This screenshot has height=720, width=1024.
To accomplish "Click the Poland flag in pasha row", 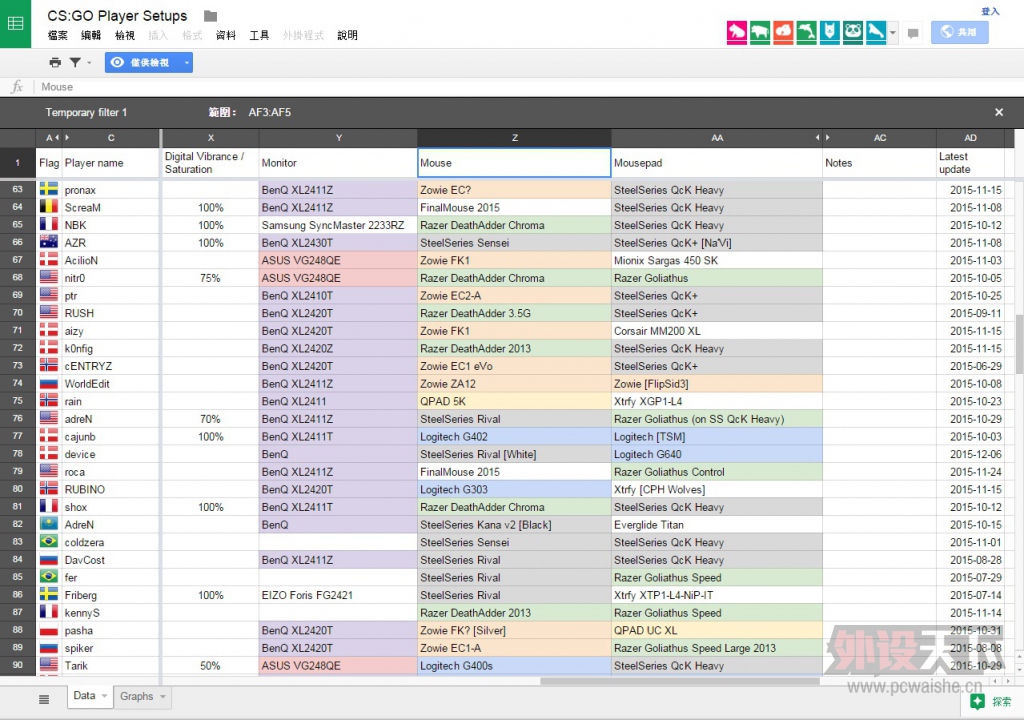I will [49, 630].
